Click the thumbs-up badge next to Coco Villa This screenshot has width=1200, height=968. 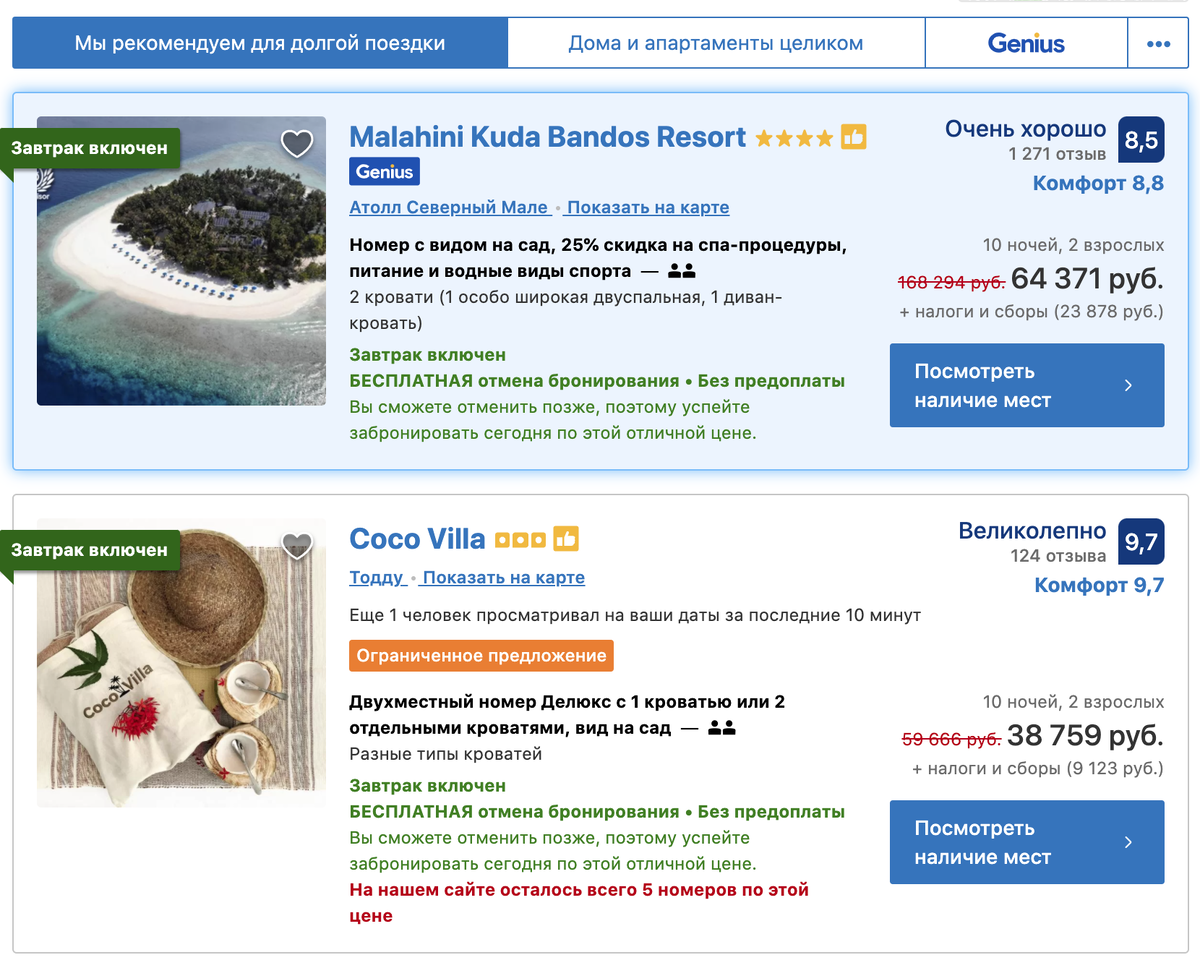point(566,539)
